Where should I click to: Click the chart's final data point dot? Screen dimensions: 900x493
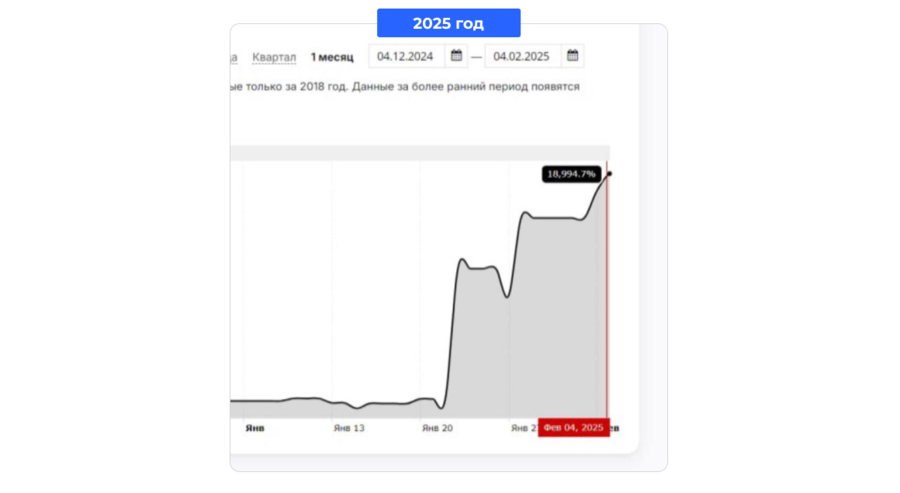[610, 173]
